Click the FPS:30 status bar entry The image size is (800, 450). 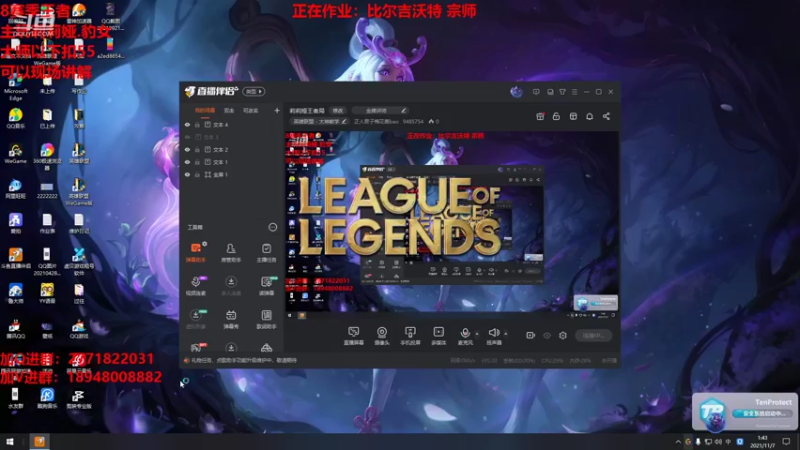tap(489, 361)
